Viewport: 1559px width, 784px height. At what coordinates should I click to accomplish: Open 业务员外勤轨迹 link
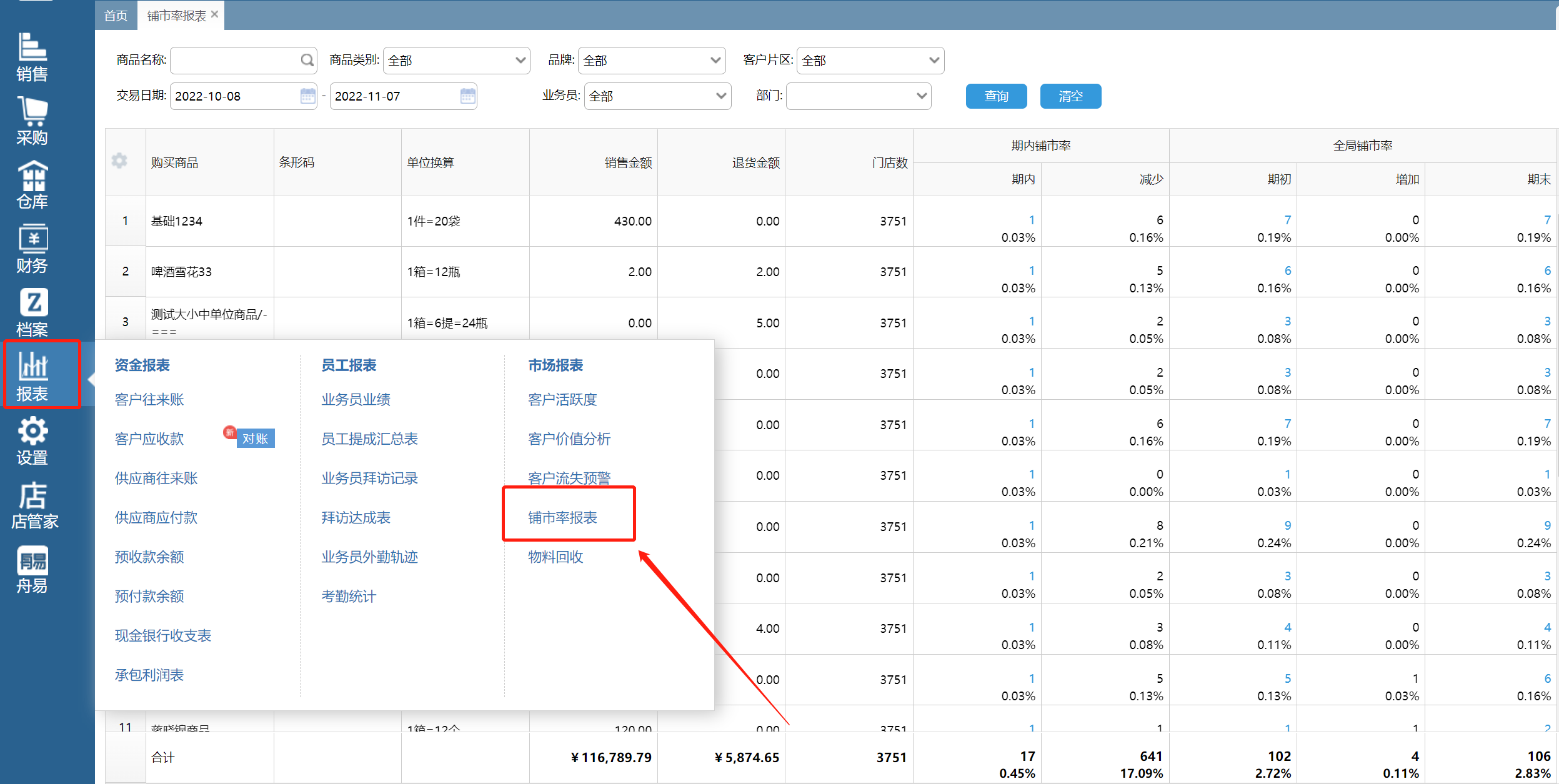click(370, 557)
